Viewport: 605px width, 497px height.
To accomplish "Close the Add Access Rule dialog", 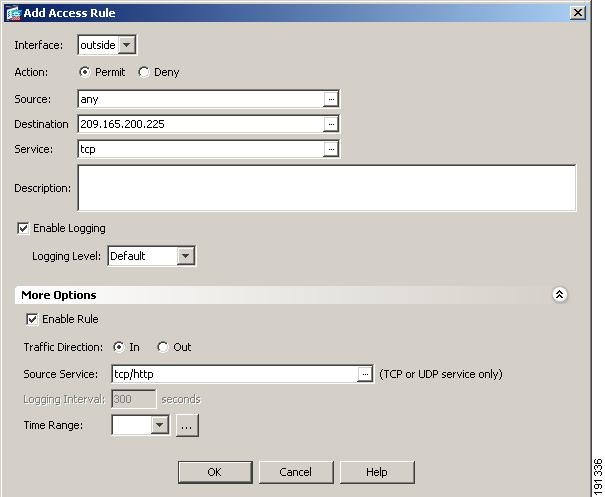I will click(578, 13).
